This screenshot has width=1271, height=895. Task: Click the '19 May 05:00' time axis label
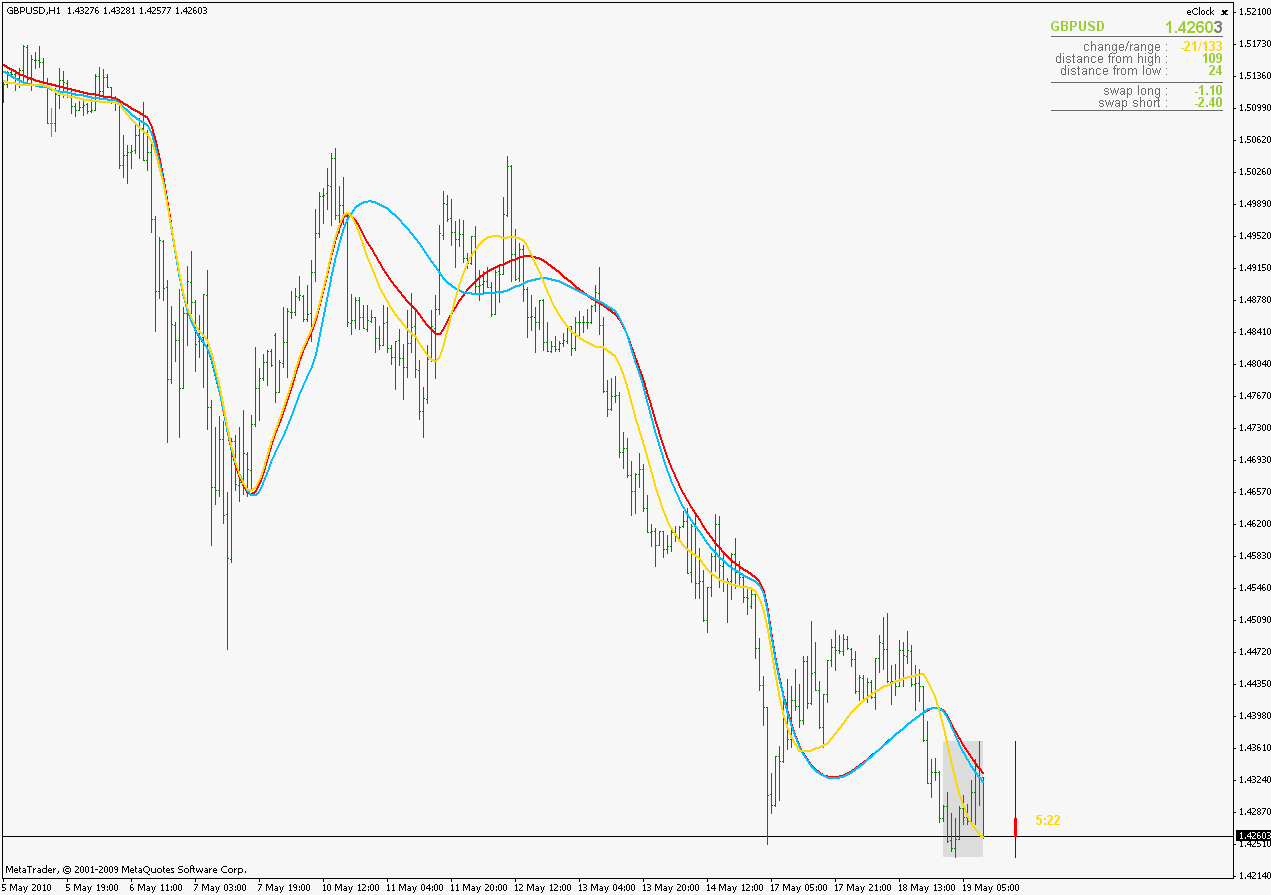[990, 887]
